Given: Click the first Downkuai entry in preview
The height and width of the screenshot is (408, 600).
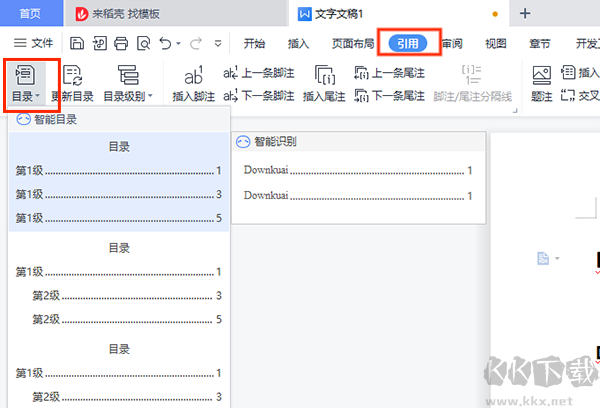Looking at the screenshot, I should pyautogui.click(x=358, y=170).
